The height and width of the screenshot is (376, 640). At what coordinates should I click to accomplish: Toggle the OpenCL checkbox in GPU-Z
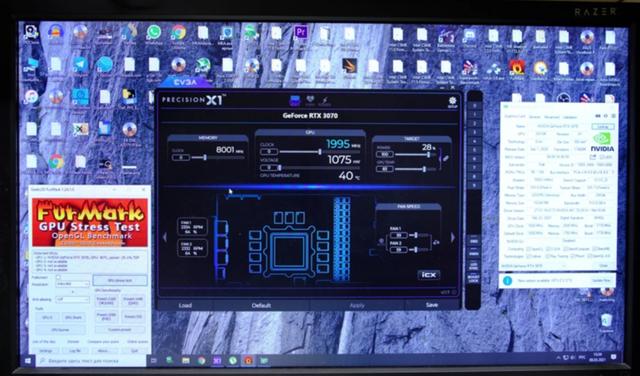pyautogui.click(x=529, y=249)
